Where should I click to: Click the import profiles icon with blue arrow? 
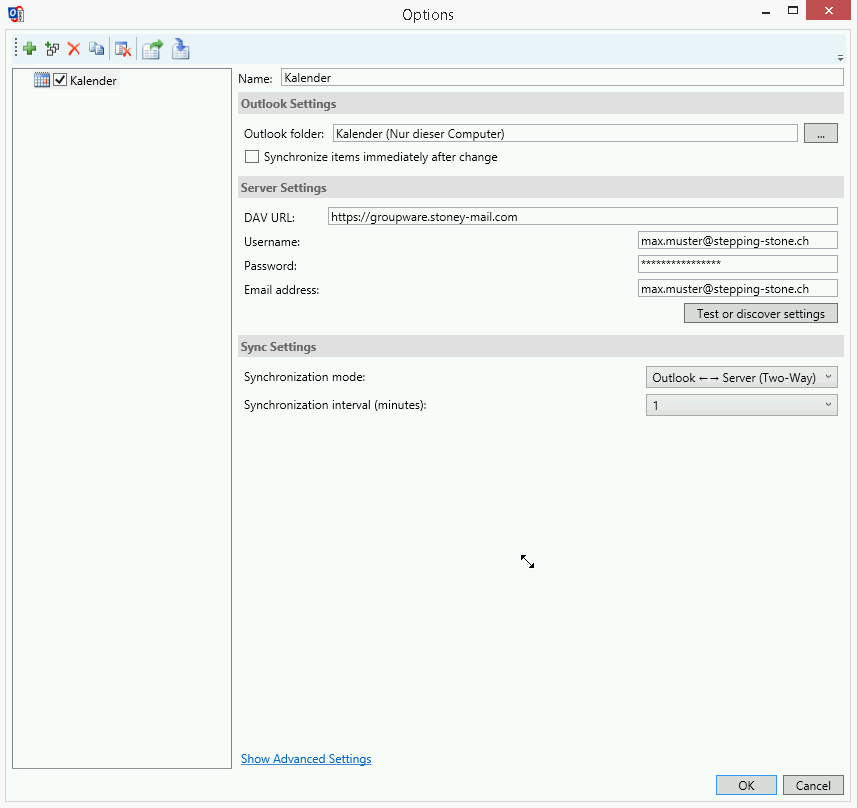pyautogui.click(x=180, y=48)
